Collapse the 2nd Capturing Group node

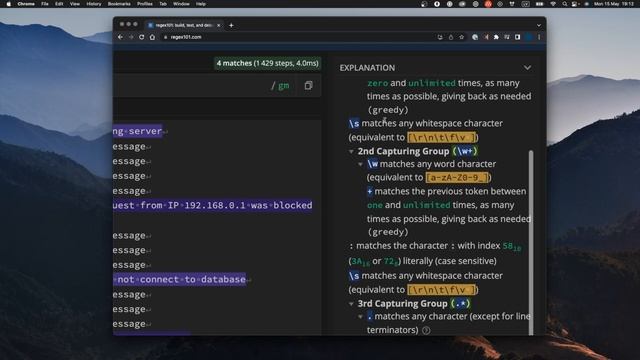click(351, 151)
